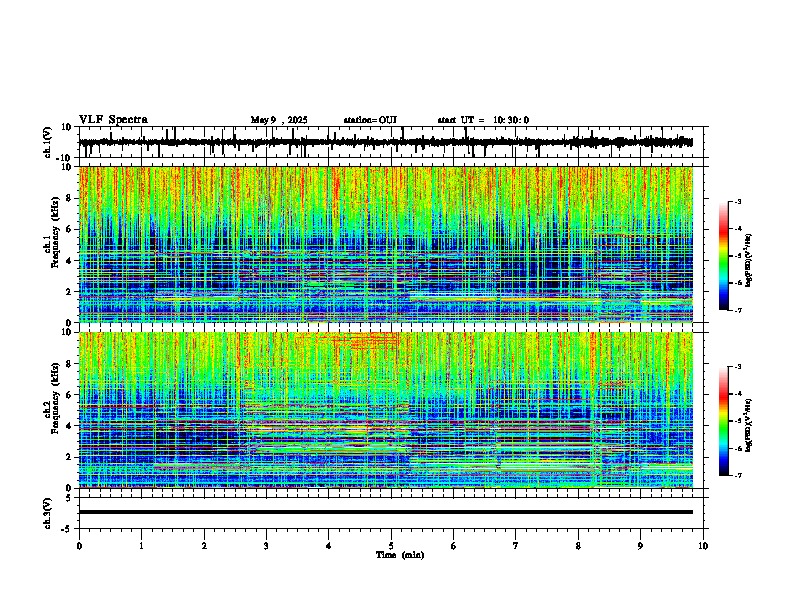Click inside the ch.1 spectrogram plot
Screen dimensions: 792x612
coord(386,244)
